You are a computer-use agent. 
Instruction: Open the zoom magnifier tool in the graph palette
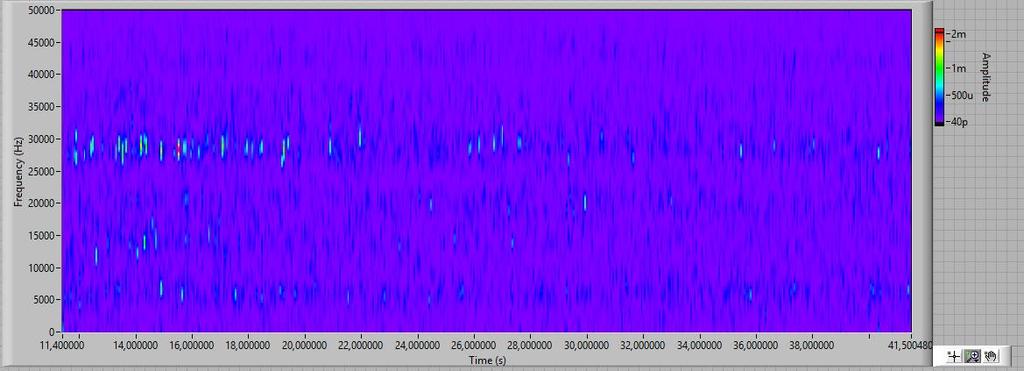coord(973,356)
